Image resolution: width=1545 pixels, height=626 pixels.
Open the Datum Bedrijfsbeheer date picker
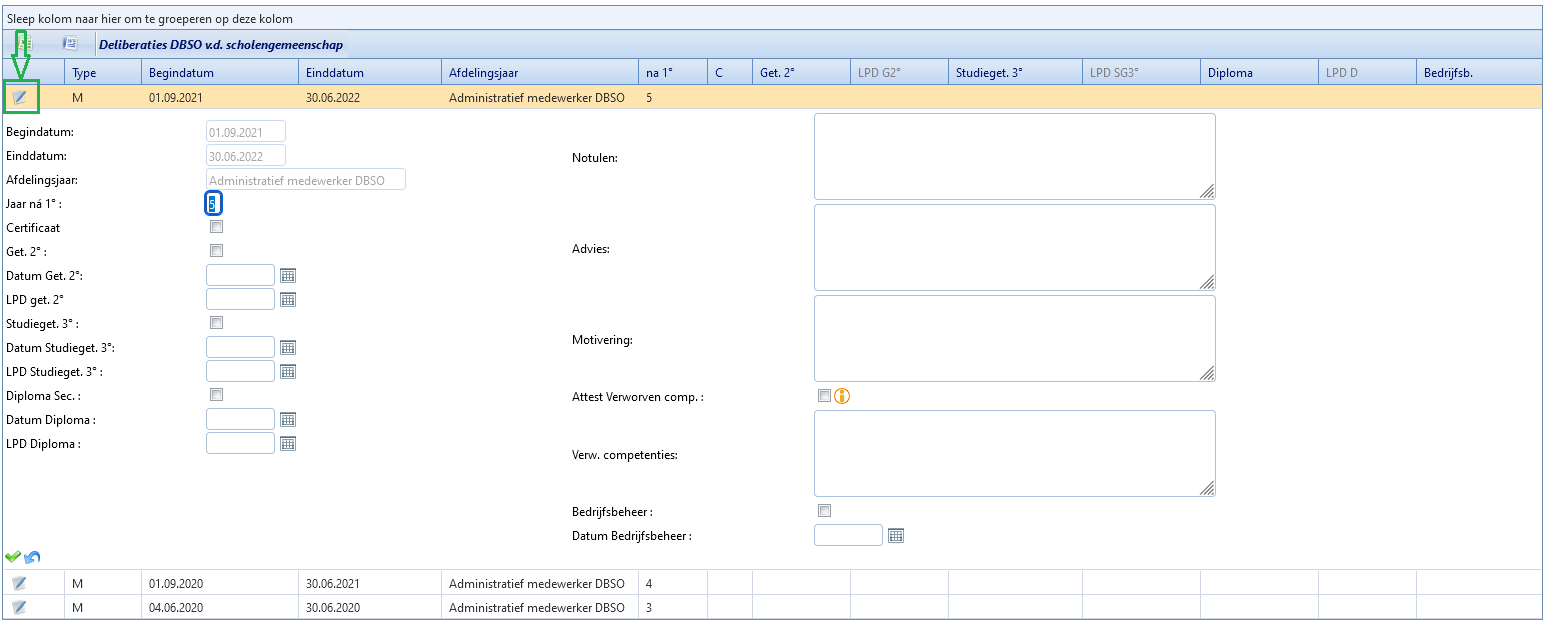click(896, 535)
